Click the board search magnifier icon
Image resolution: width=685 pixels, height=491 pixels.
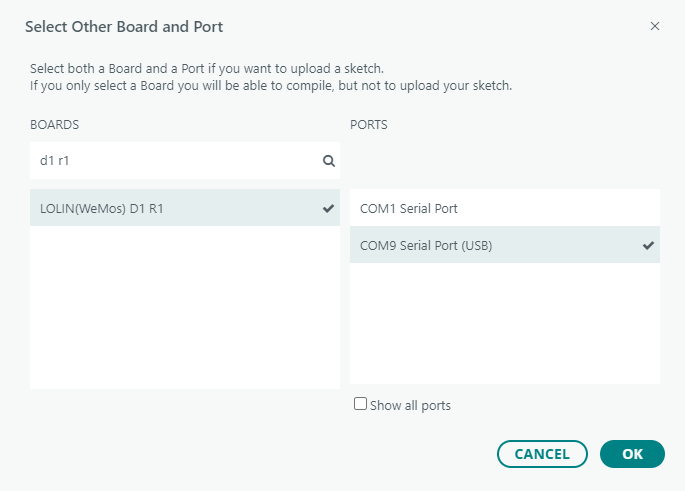coord(328,160)
